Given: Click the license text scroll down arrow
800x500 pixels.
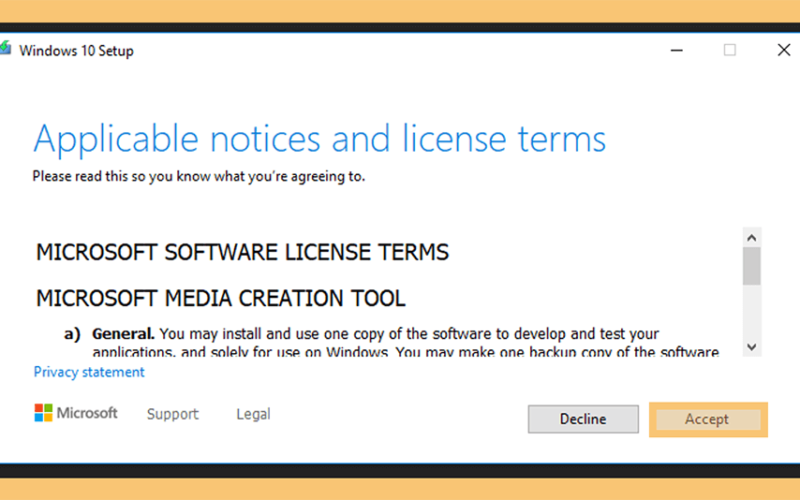Looking at the screenshot, I should [752, 347].
